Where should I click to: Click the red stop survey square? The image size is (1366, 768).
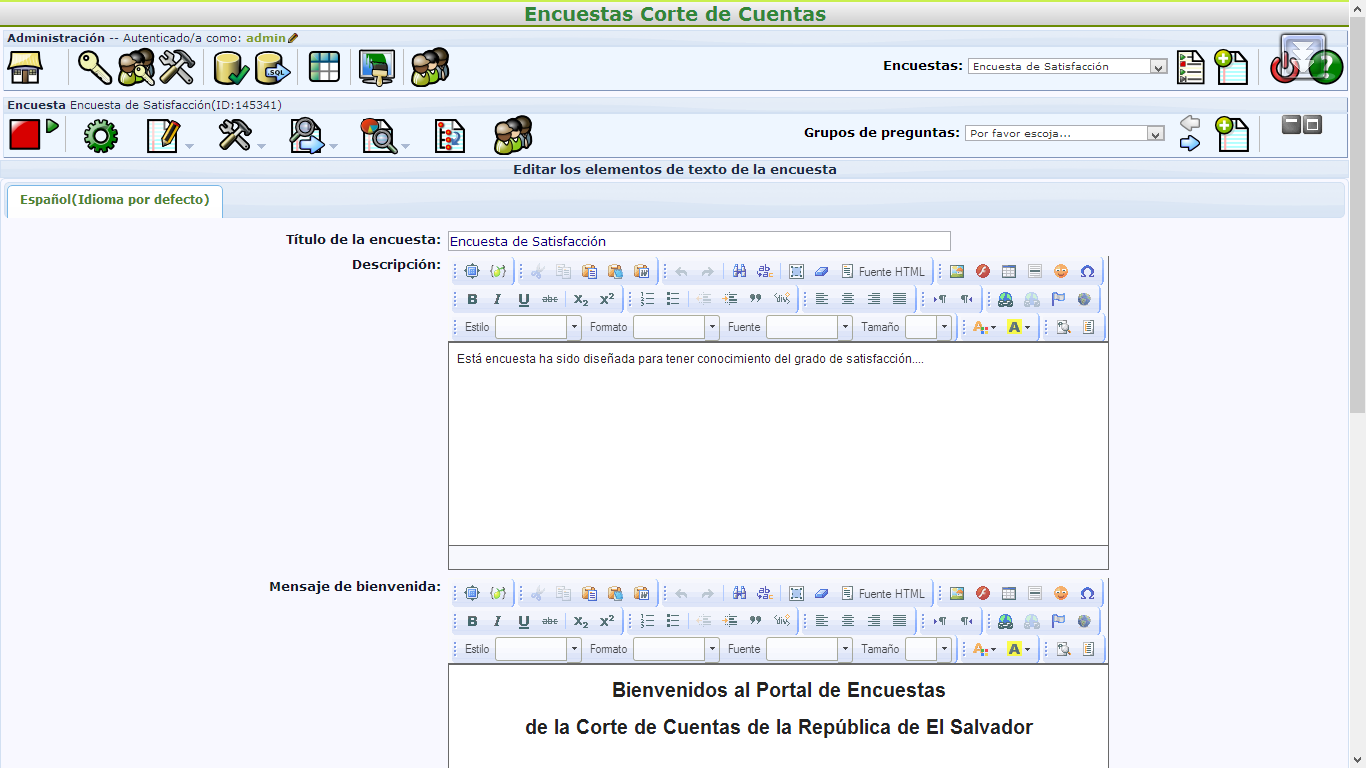coord(24,134)
